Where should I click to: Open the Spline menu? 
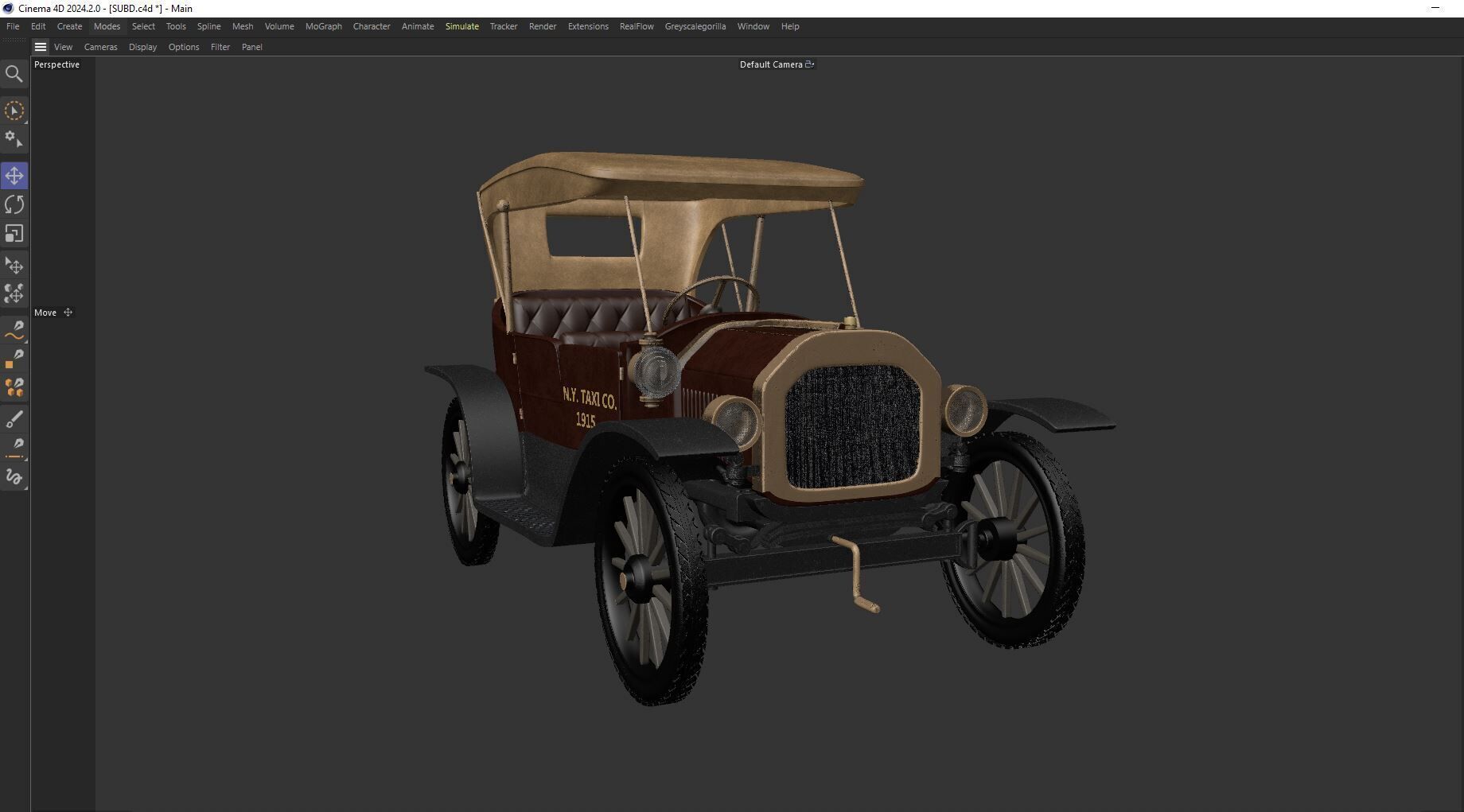pyautogui.click(x=208, y=26)
